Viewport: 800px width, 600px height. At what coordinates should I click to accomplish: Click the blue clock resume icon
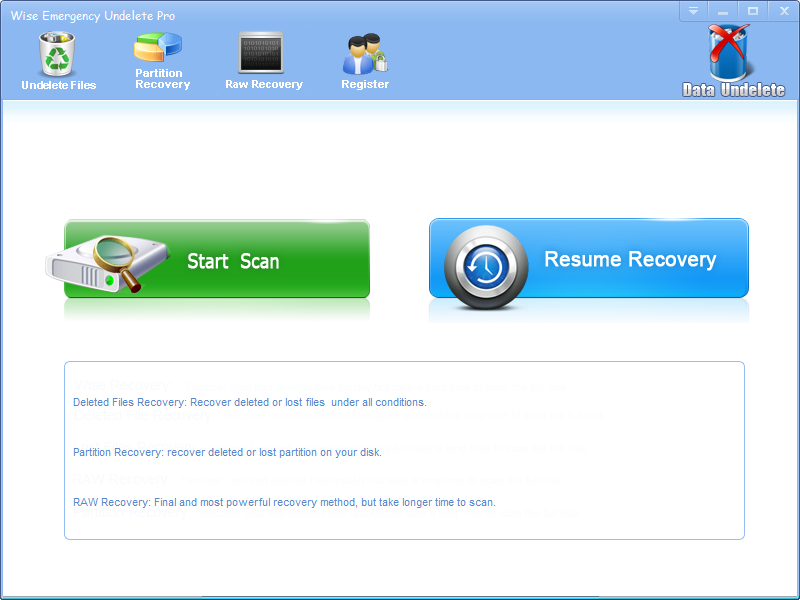485,266
